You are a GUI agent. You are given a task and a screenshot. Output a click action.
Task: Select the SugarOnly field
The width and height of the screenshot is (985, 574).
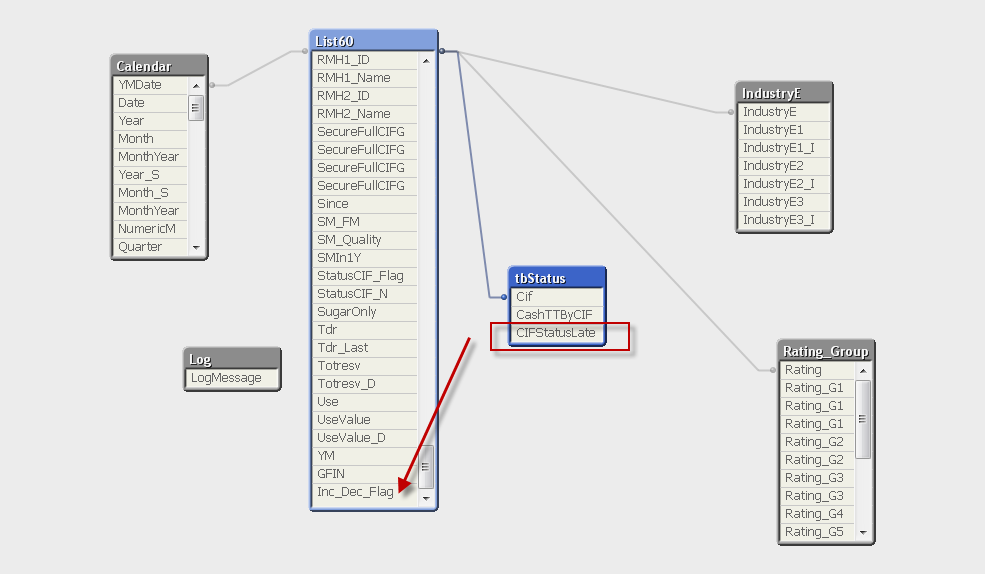[x=365, y=312]
